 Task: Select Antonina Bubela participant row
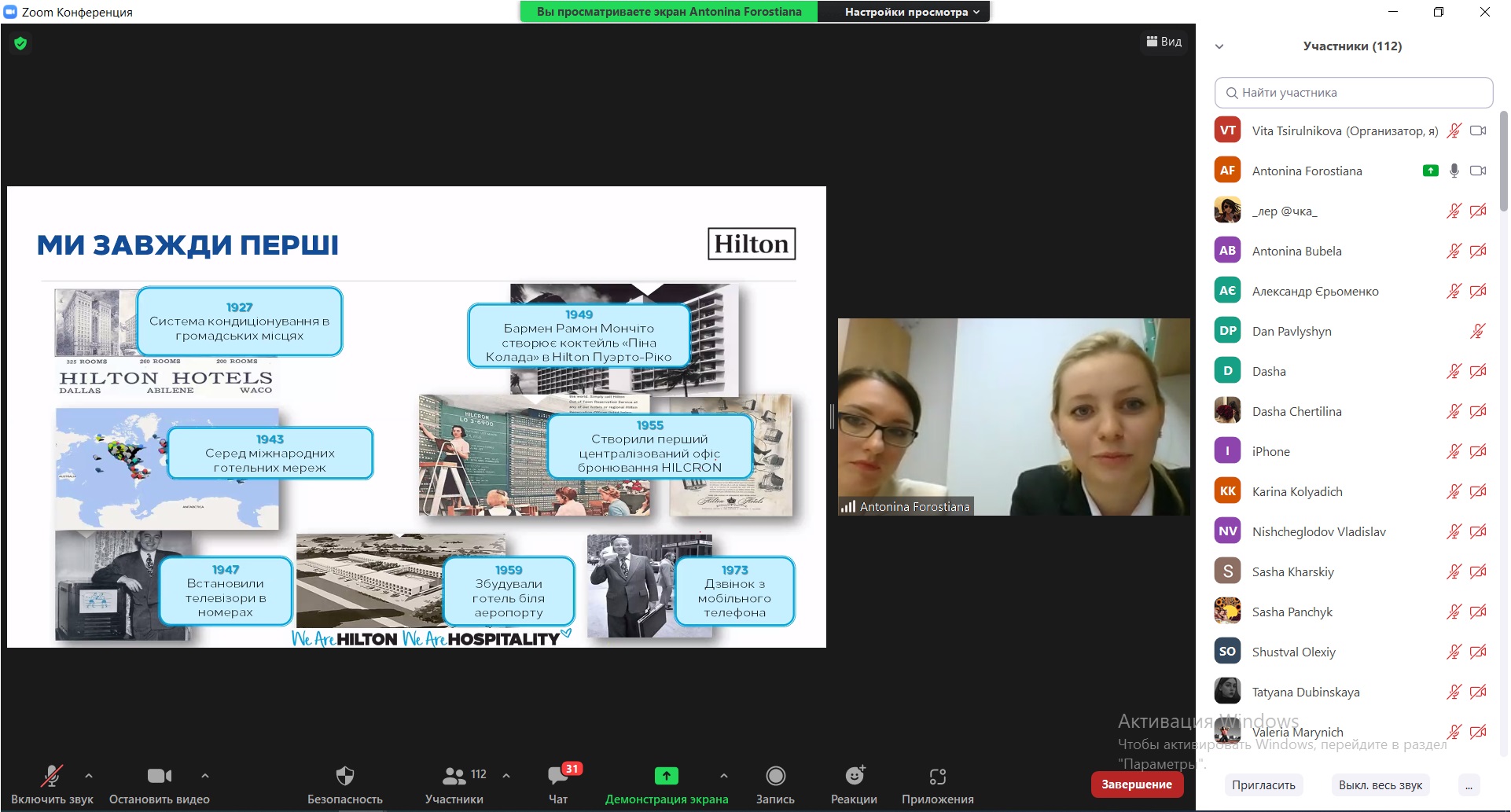[1352, 251]
